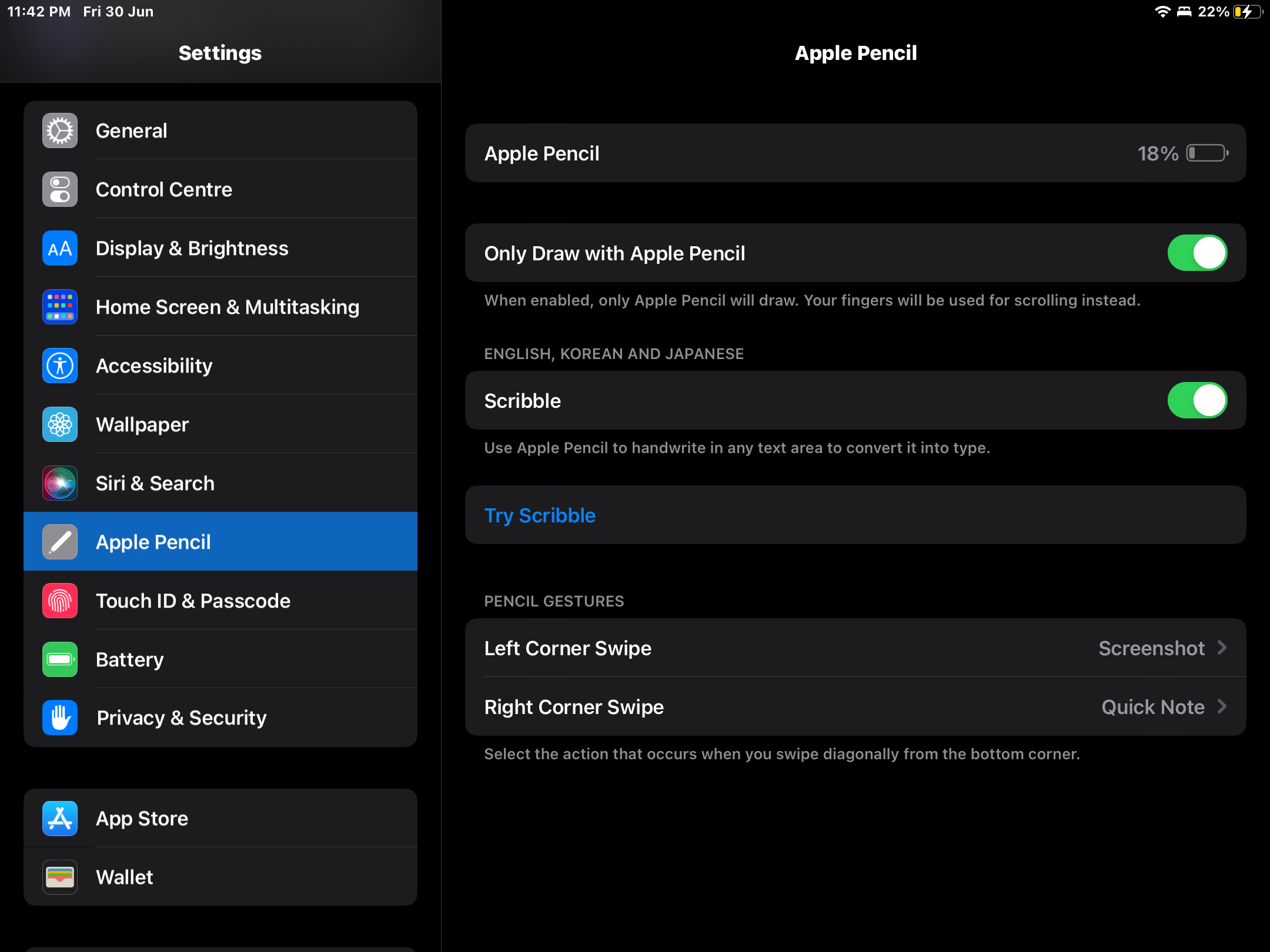Viewport: 1270px width, 952px height.
Task: Open Touch ID & Passcode settings
Action: [220, 601]
